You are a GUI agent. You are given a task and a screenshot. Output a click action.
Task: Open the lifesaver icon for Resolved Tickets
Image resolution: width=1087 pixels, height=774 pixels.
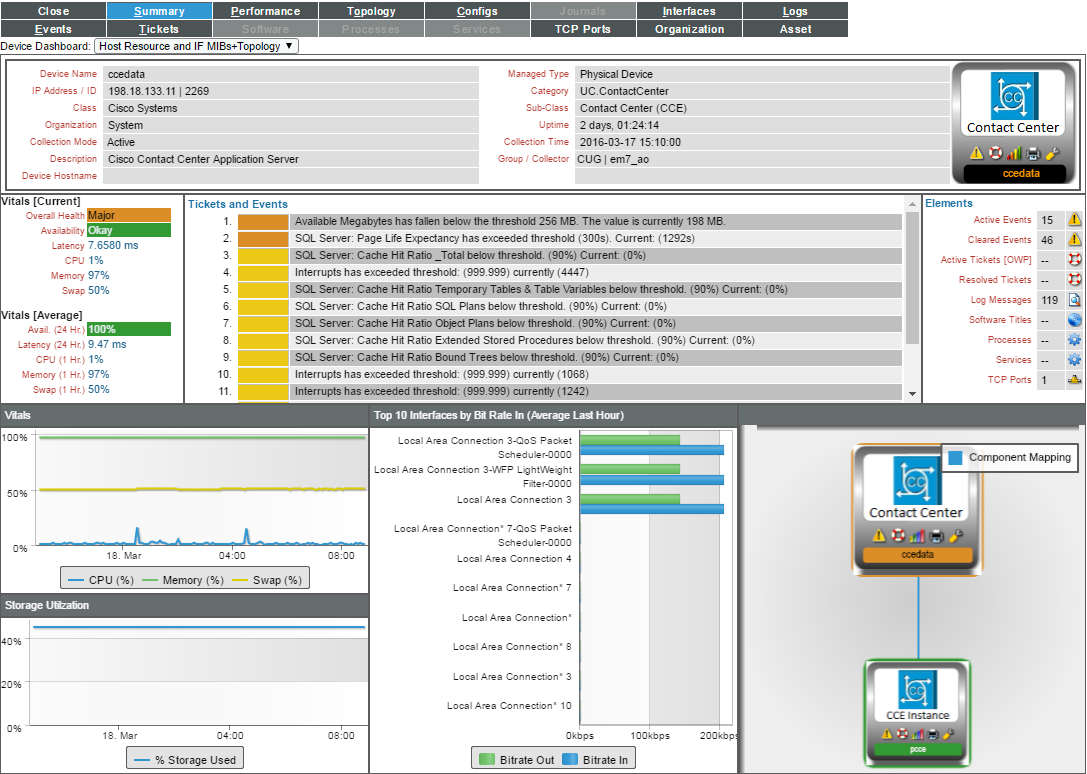point(1075,280)
